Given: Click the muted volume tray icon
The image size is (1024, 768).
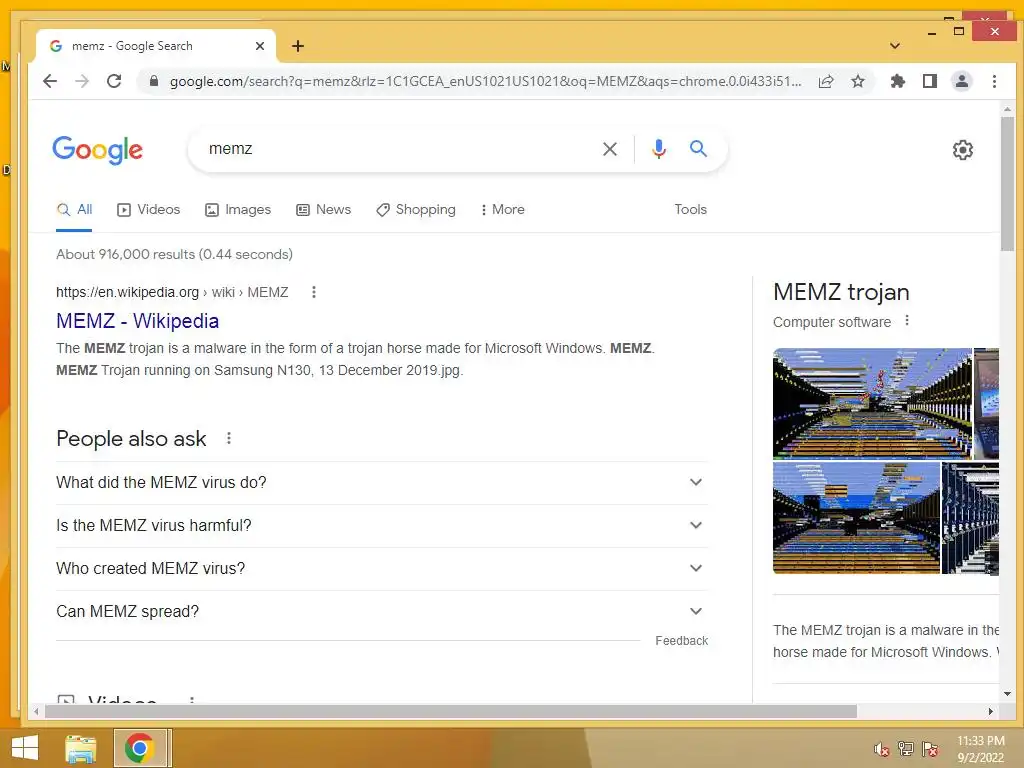Looking at the screenshot, I should click(881, 749).
